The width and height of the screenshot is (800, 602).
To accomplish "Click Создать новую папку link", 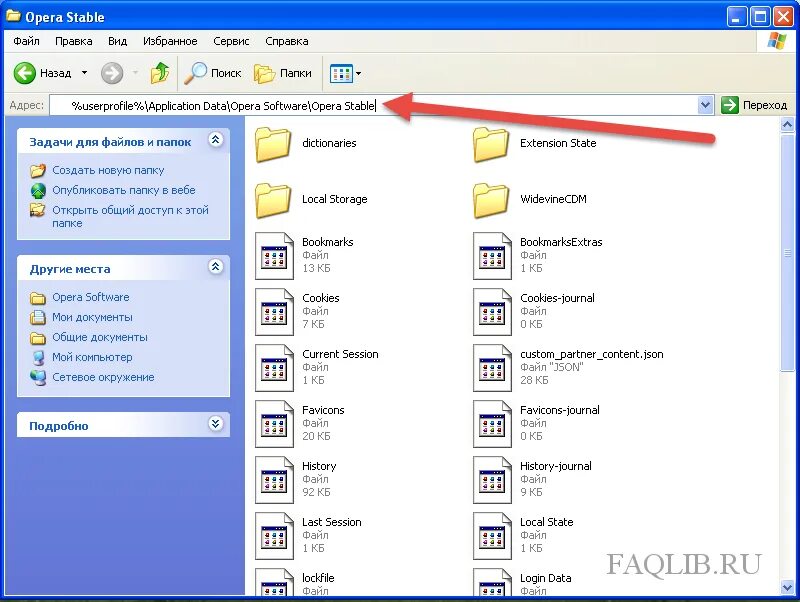I will click(108, 170).
